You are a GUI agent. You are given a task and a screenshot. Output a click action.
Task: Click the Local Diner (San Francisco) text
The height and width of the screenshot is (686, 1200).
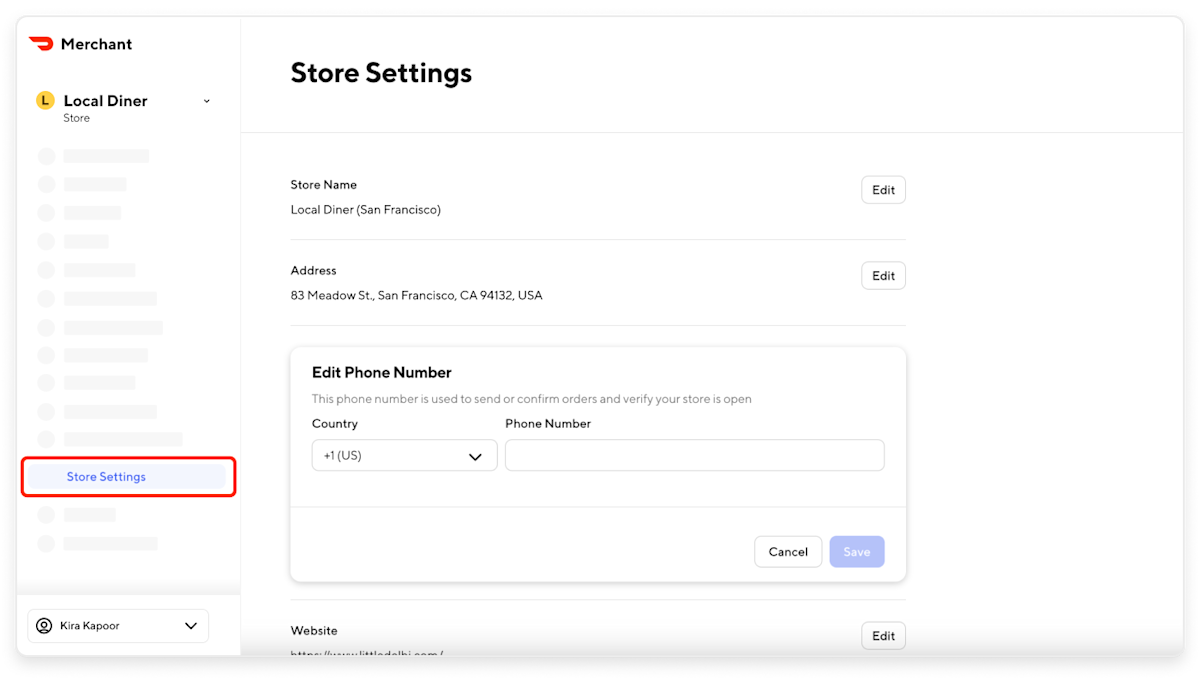point(365,210)
